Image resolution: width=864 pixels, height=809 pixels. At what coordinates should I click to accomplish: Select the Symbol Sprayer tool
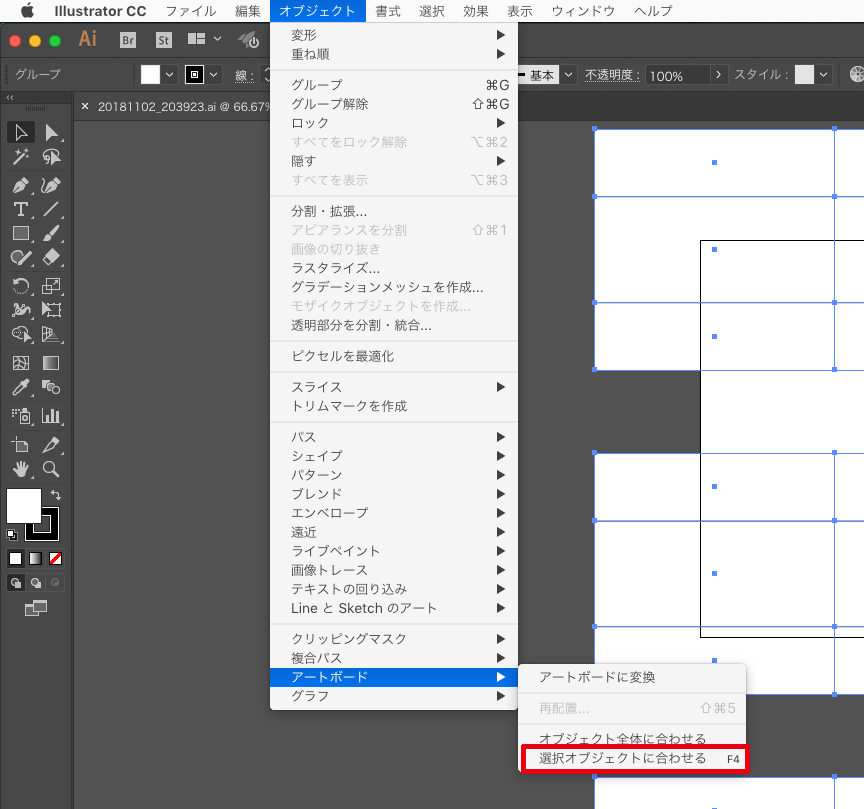21,416
